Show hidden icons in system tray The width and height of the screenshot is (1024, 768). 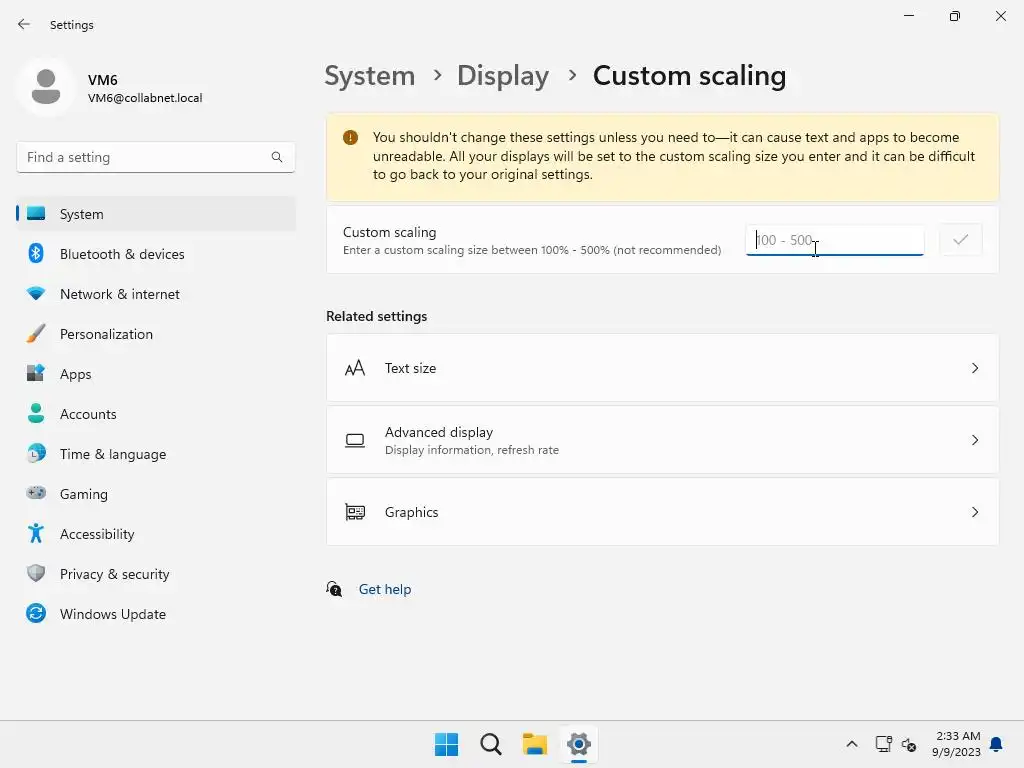click(x=852, y=744)
